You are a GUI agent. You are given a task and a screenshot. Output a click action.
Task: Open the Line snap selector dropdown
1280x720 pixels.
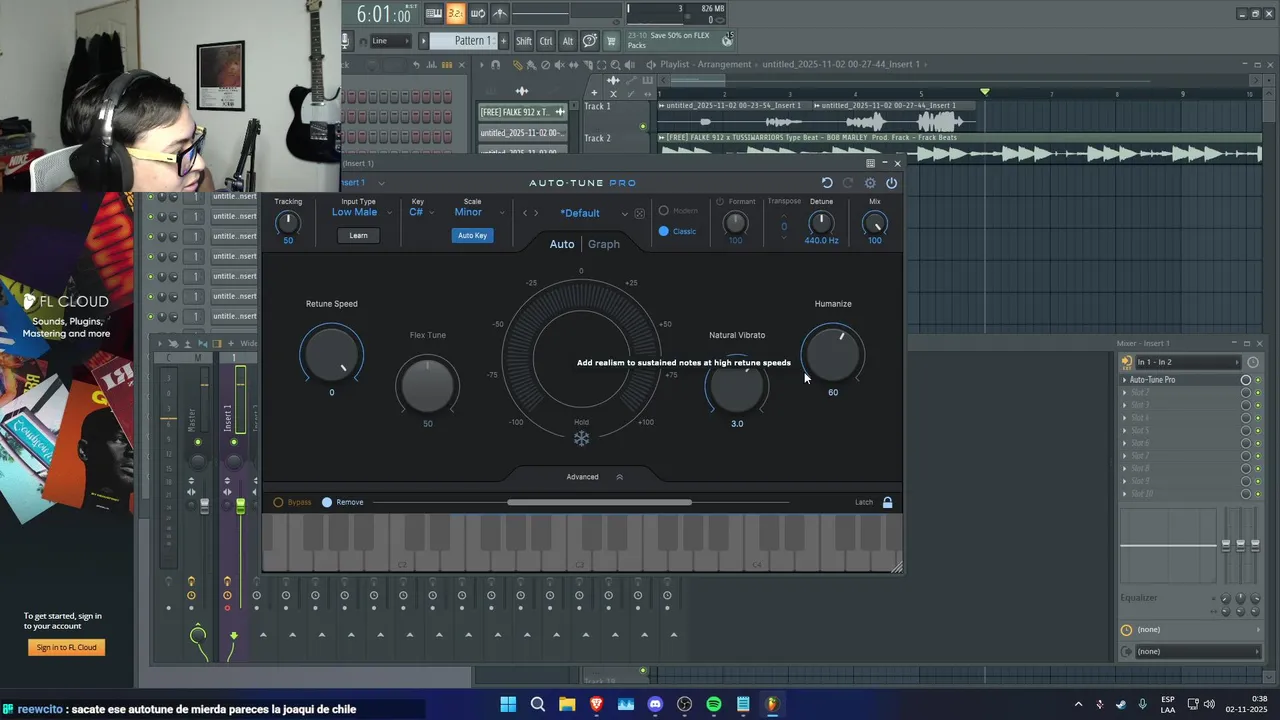coord(391,41)
